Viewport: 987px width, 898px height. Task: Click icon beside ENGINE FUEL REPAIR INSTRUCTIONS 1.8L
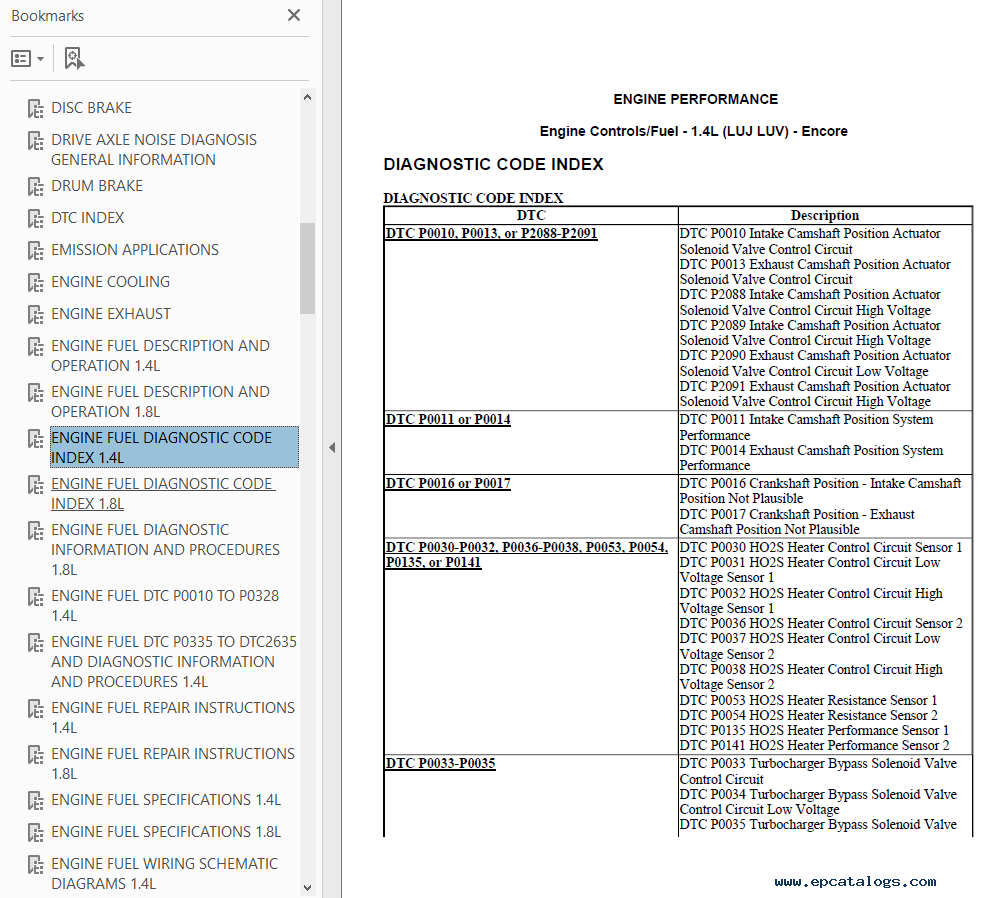35,755
